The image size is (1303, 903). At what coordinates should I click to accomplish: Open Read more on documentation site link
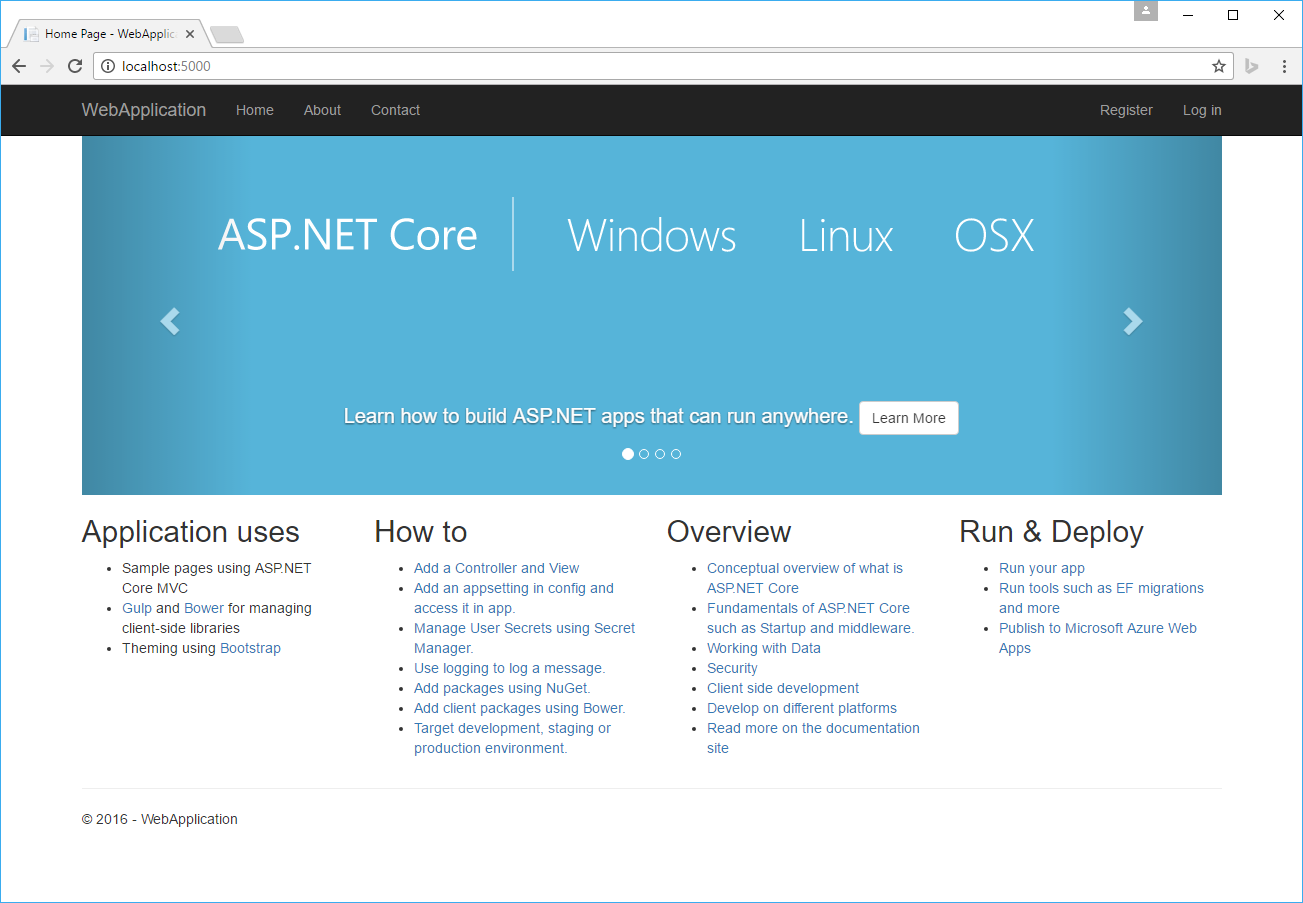click(x=813, y=738)
